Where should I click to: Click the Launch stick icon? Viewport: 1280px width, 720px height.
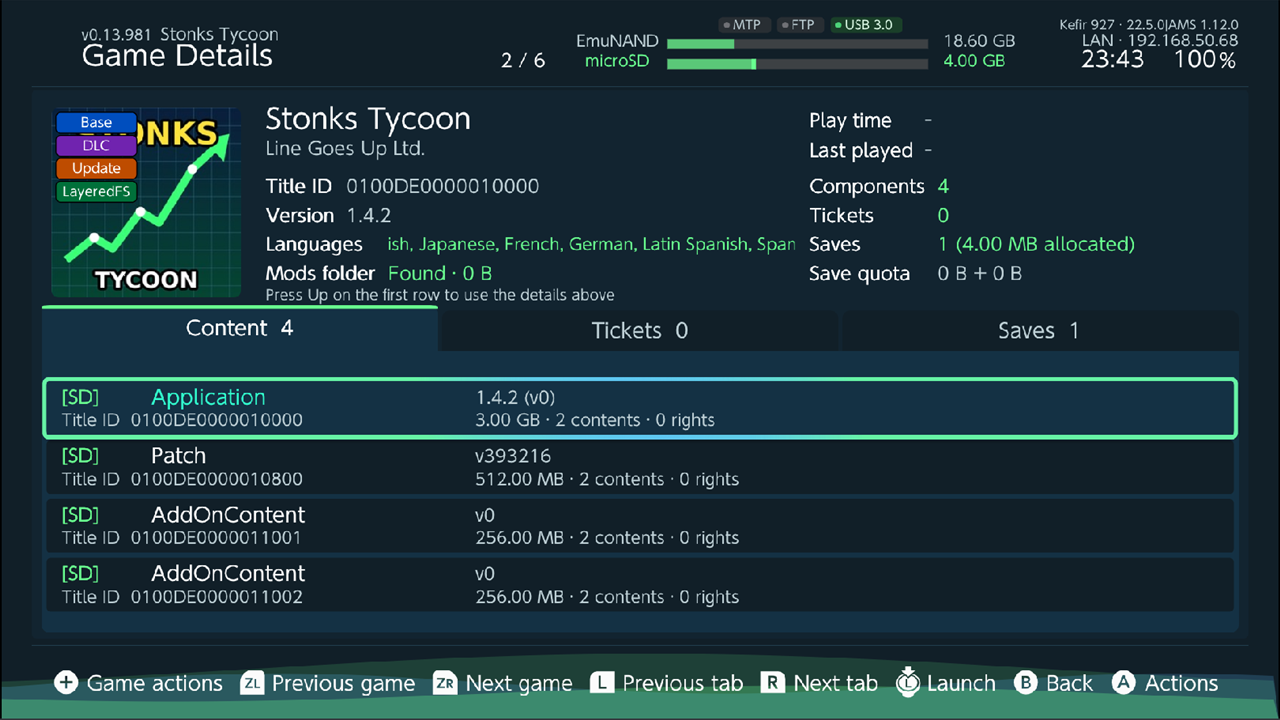tap(908, 681)
